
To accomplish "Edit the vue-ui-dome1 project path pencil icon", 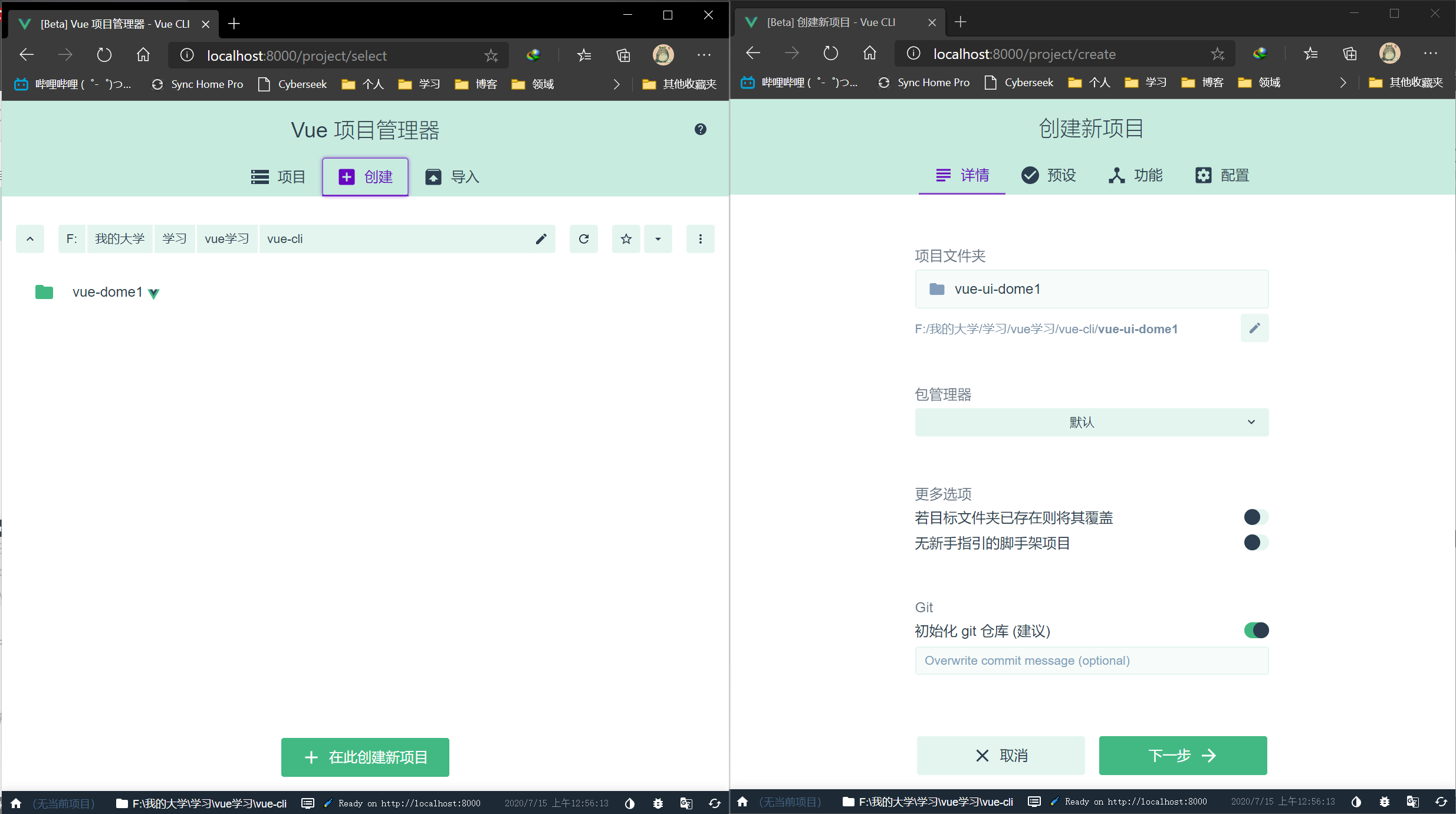I will point(1255,328).
